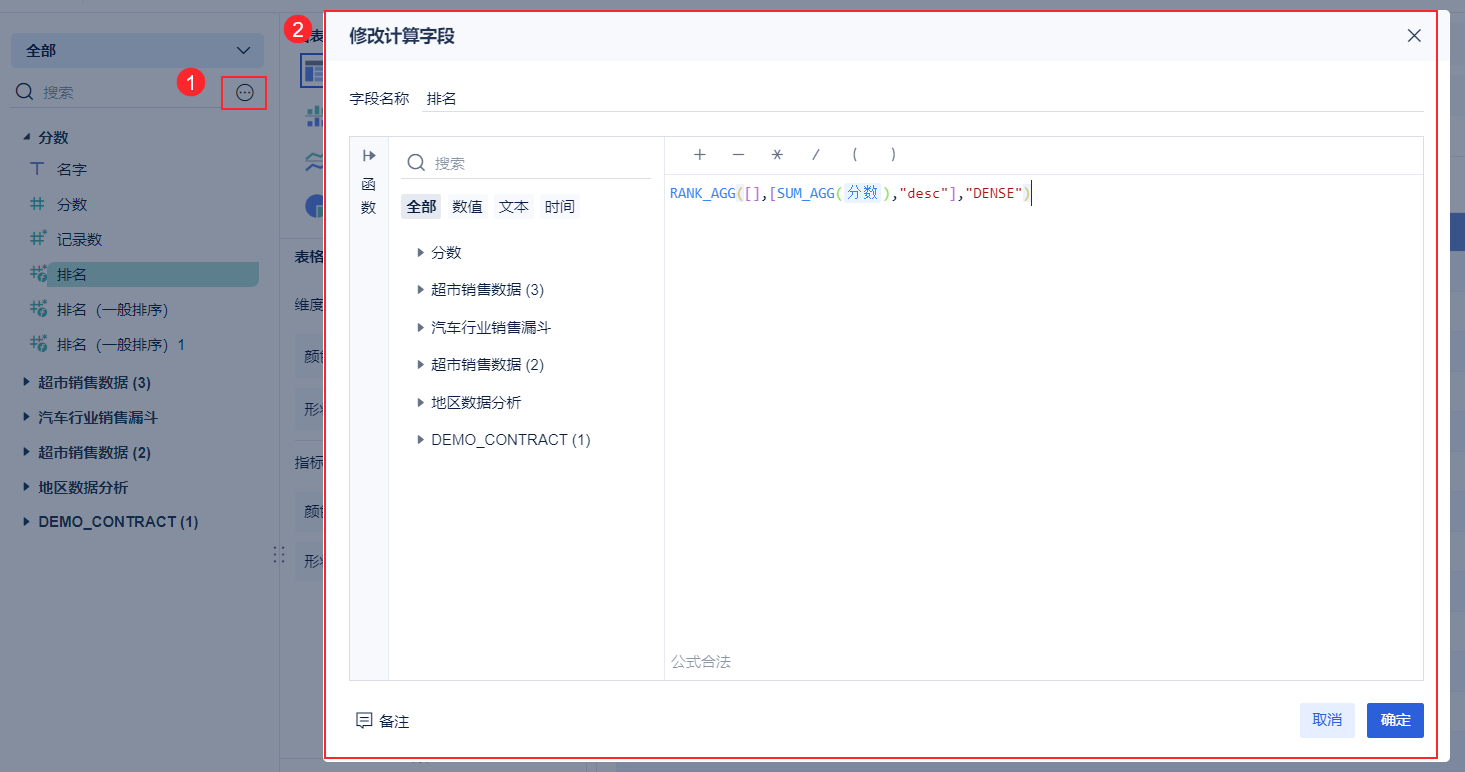Click the 公式合法 status text
This screenshot has height=772, width=1465.
(701, 662)
